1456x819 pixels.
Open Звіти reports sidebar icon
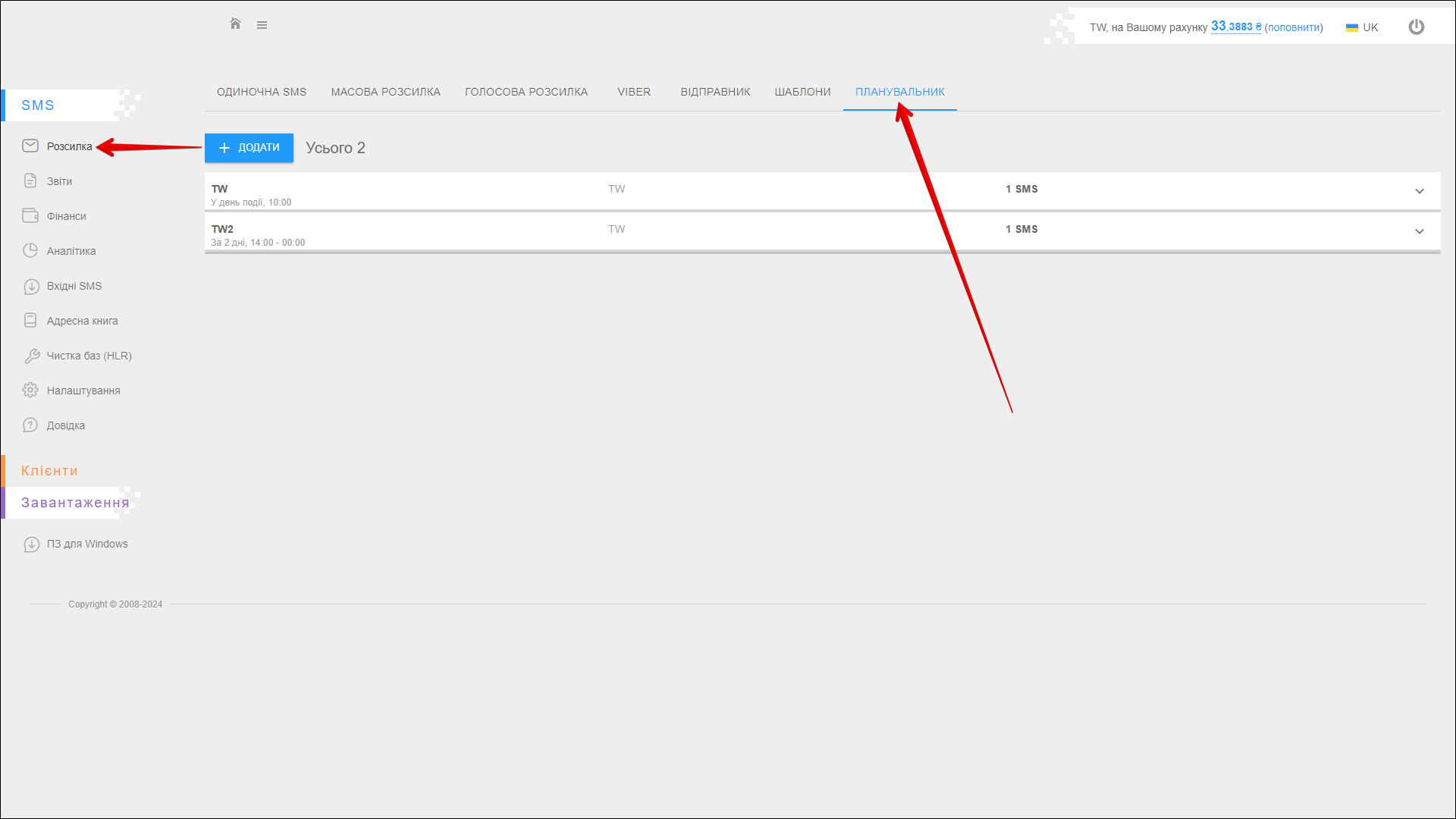click(30, 180)
